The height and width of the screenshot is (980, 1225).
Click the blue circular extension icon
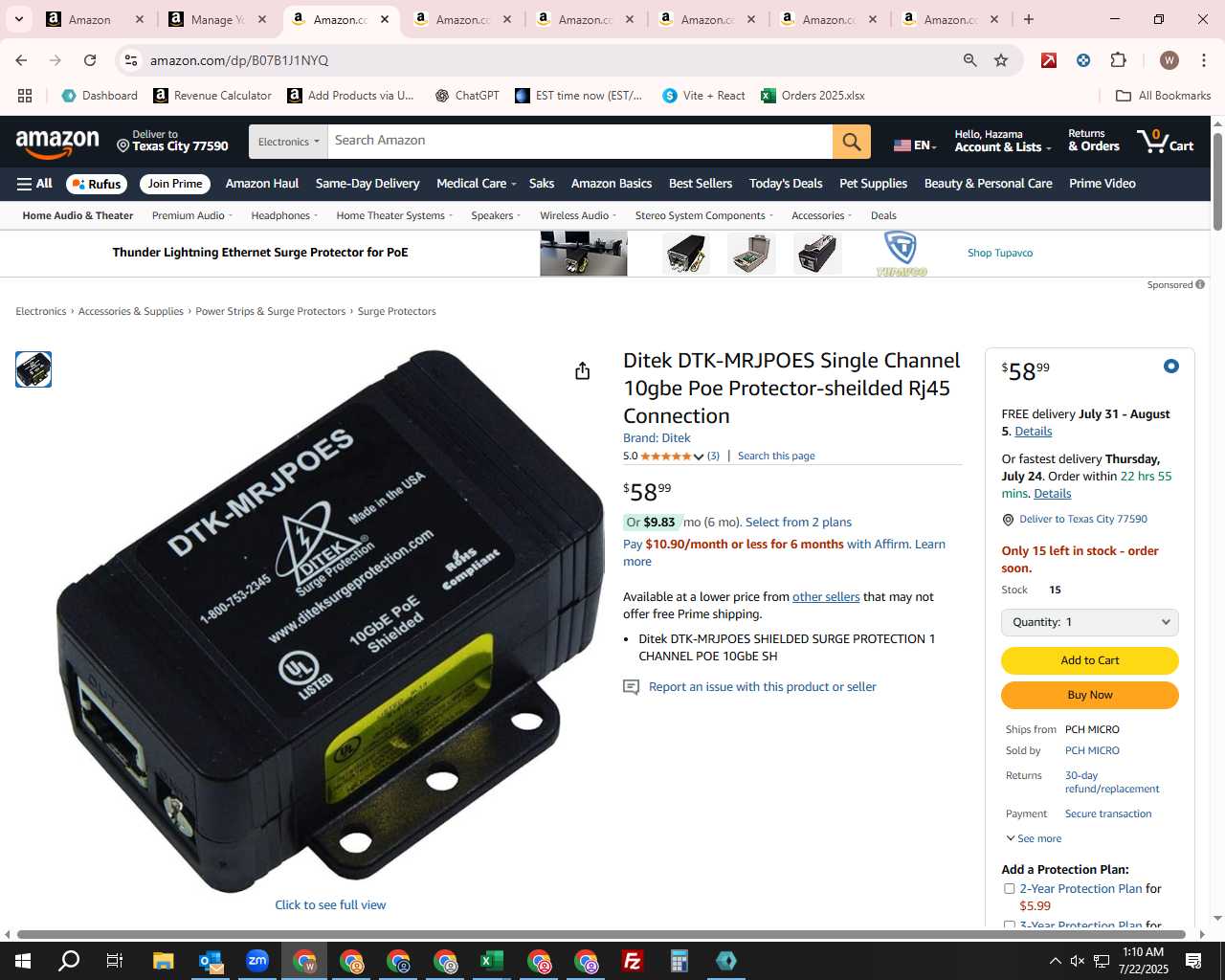(x=1083, y=60)
